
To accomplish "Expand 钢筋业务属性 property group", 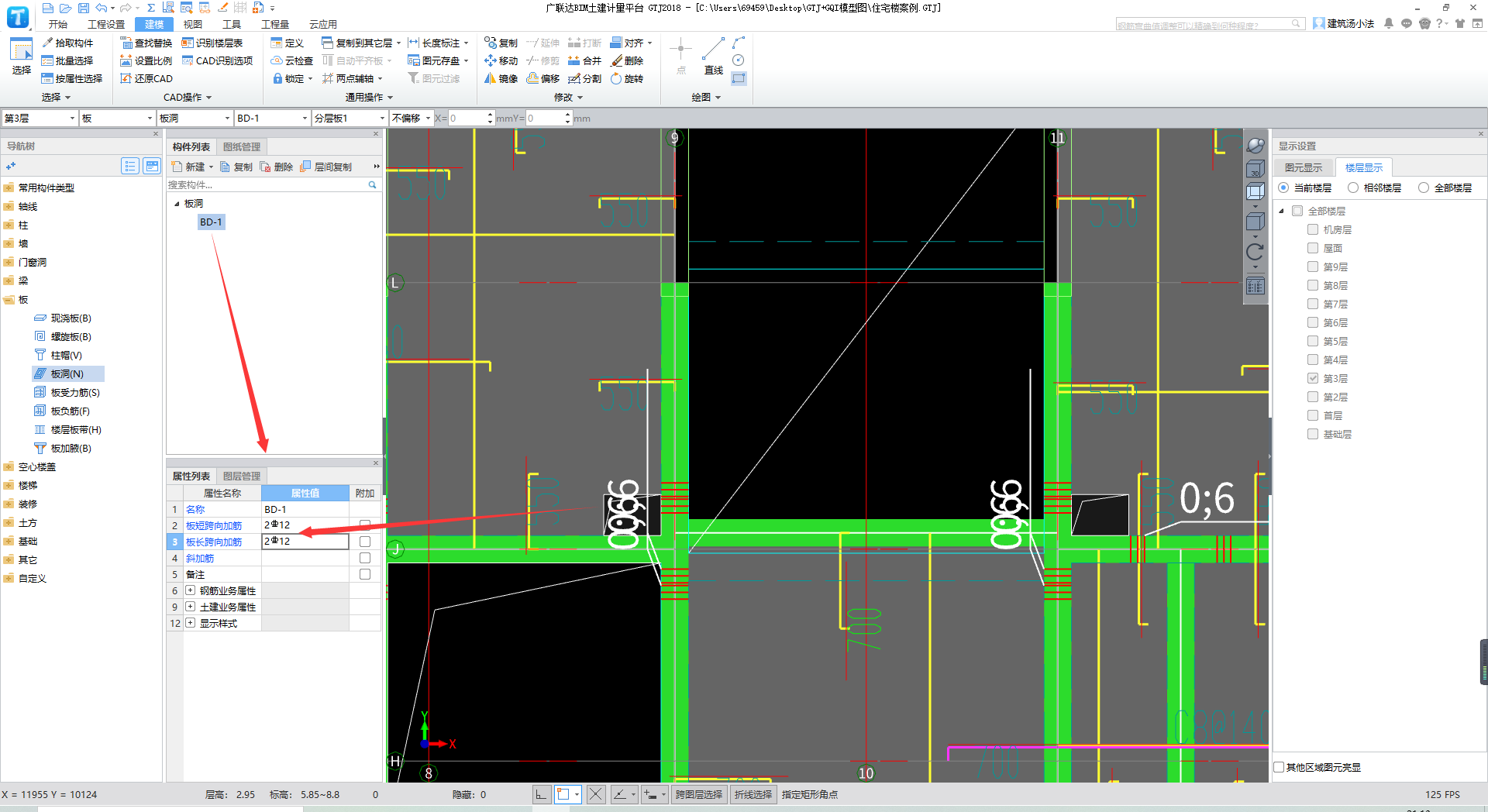I will point(190,590).
